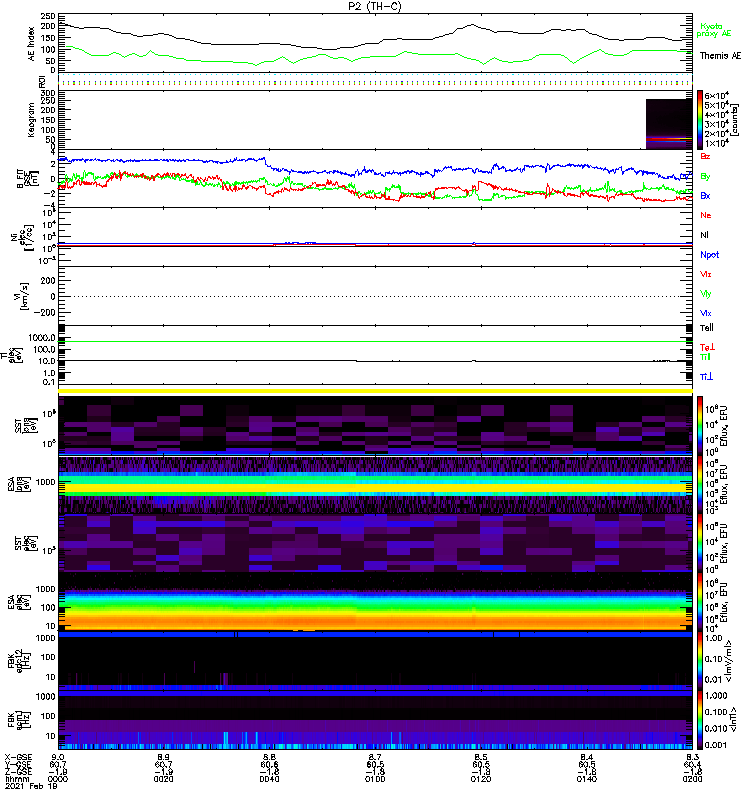Click the Keogram axis label
Screen dimensions: 750x800
click(x=31, y=119)
